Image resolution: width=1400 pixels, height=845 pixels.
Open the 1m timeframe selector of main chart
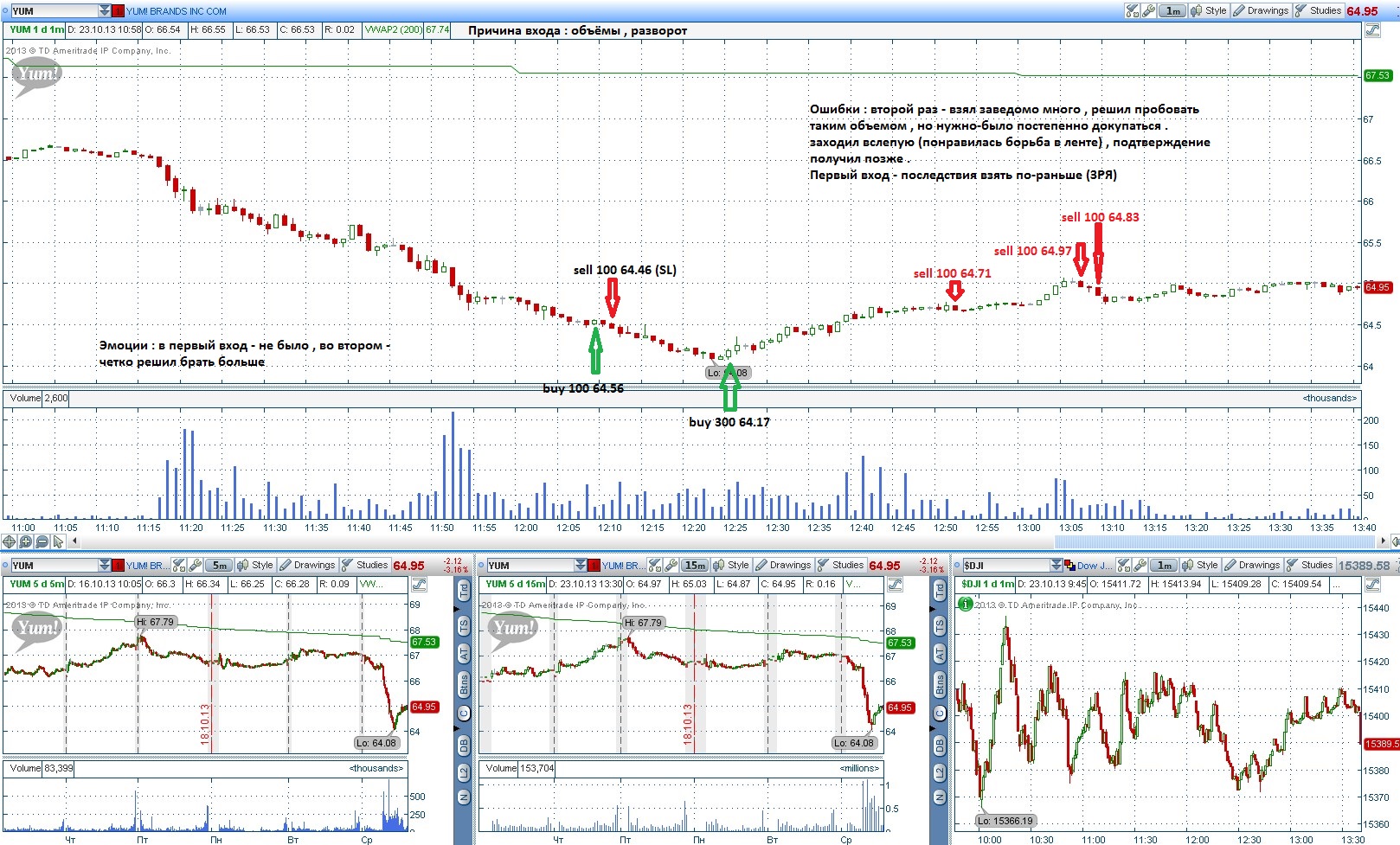[1172, 10]
